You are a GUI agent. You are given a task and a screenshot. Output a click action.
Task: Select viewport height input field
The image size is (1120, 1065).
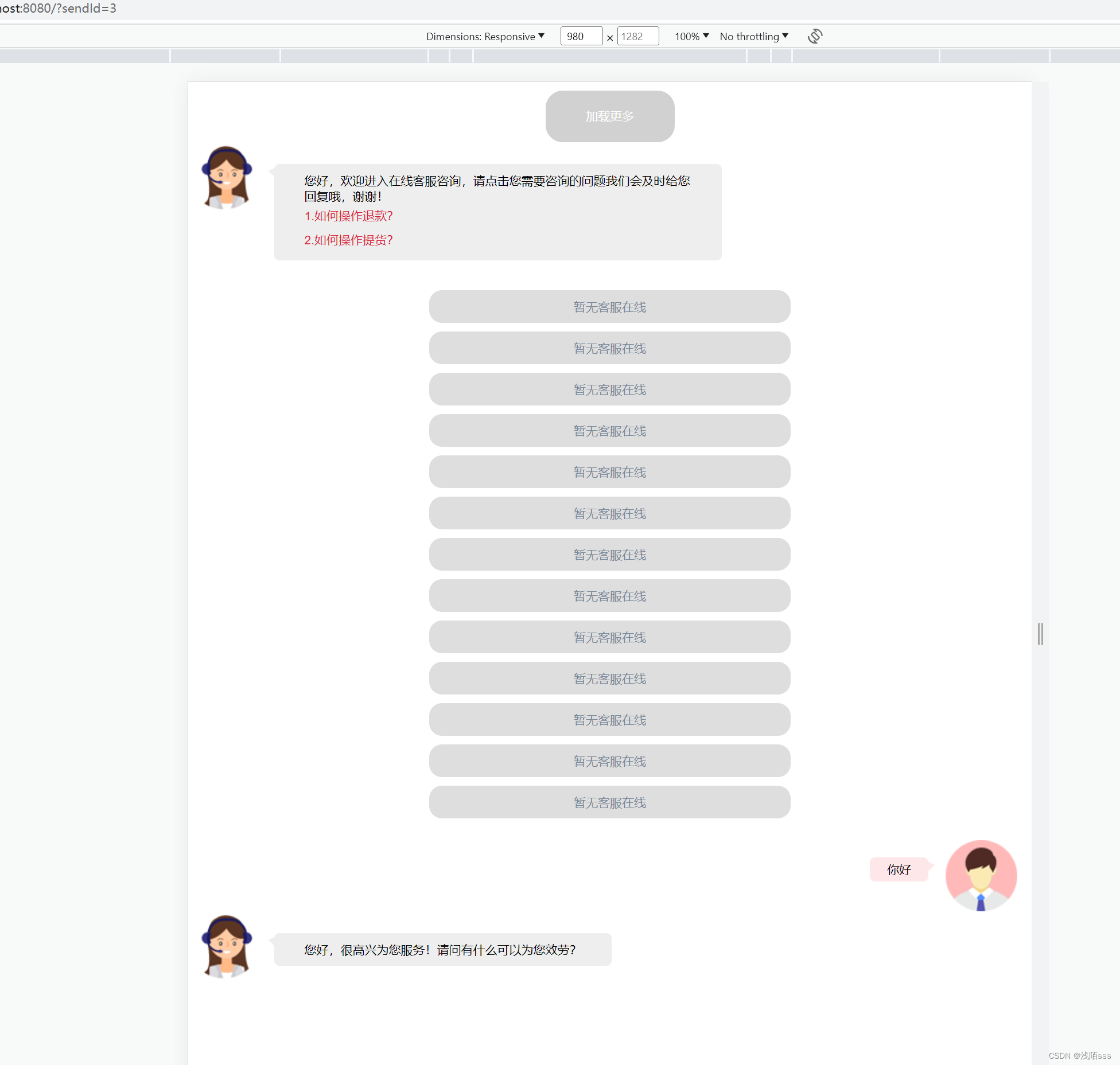click(x=637, y=36)
